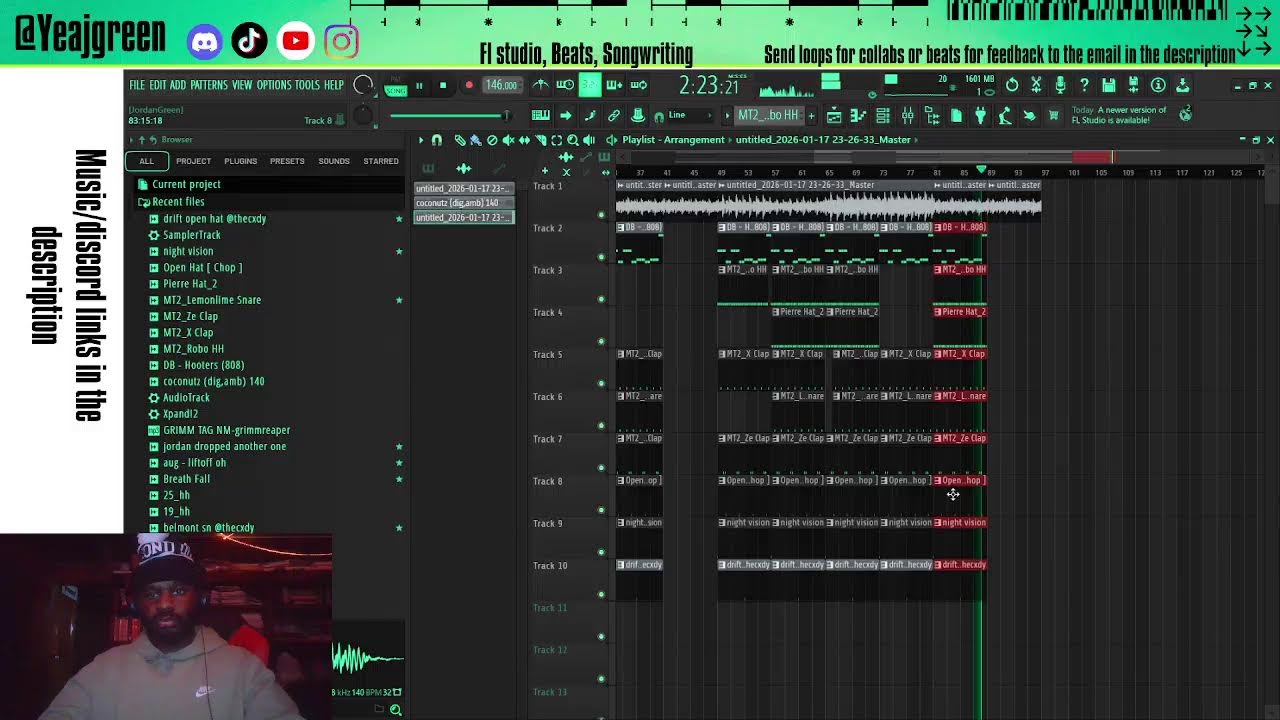Open the Channel rack window
Viewport: 1280px width, 720px height.
(x=882, y=116)
